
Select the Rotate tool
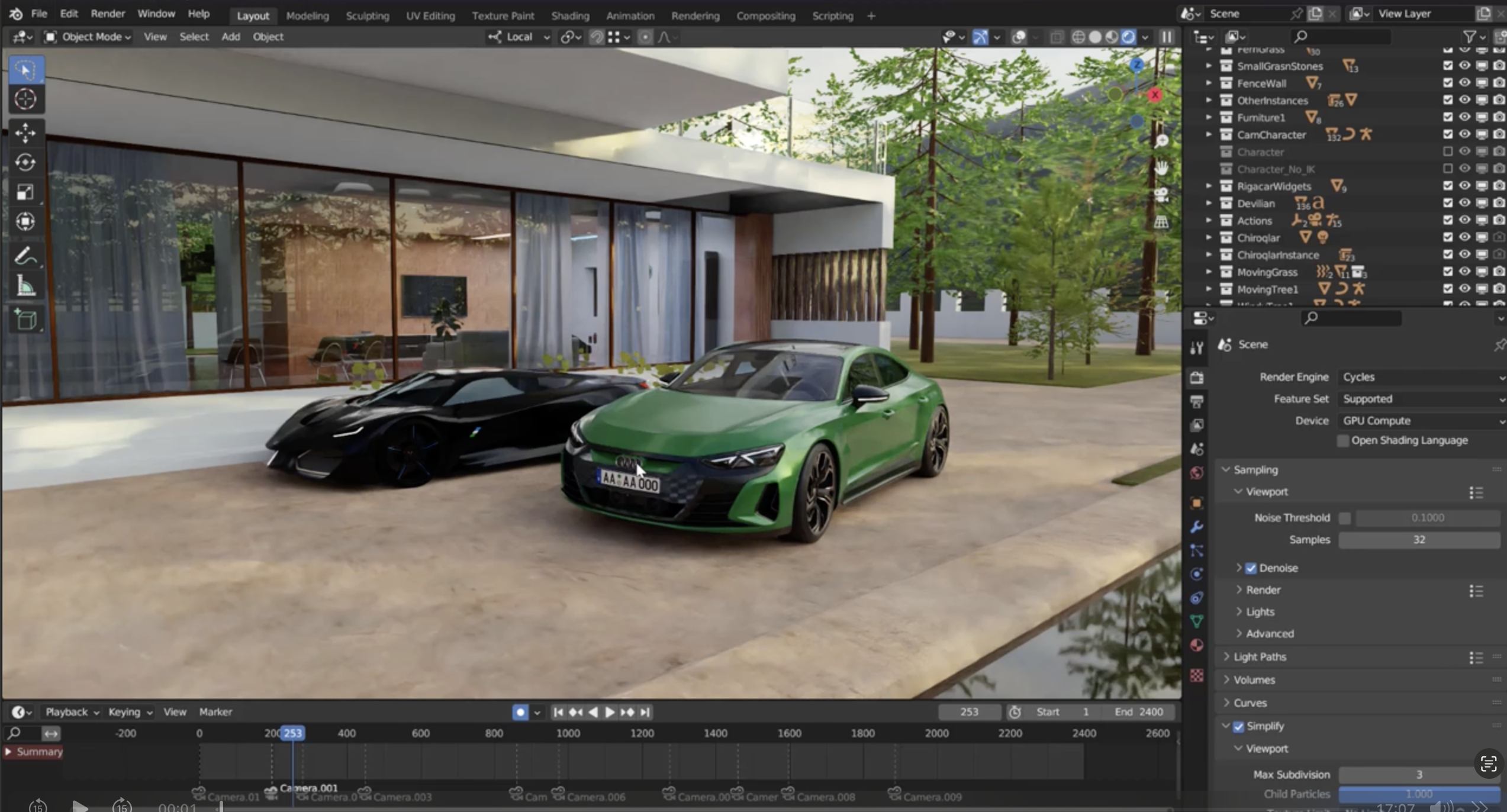pos(25,162)
